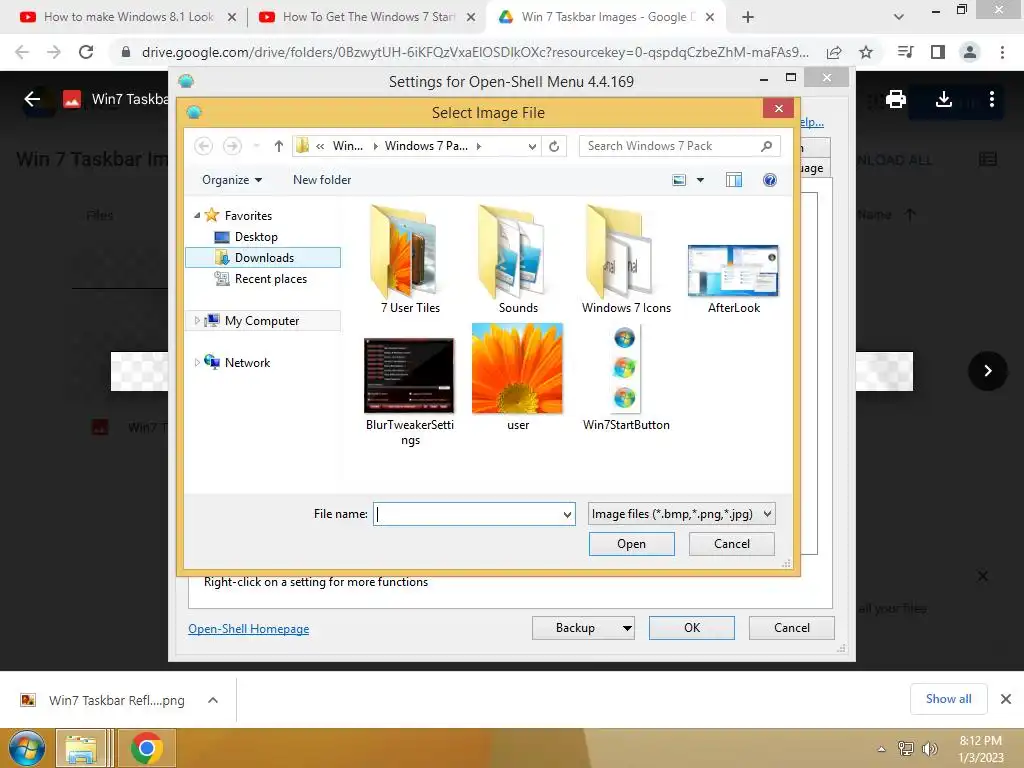The image size is (1024, 768).
Task: Collapse the Favorites tree node
Action: pyautogui.click(x=197, y=215)
